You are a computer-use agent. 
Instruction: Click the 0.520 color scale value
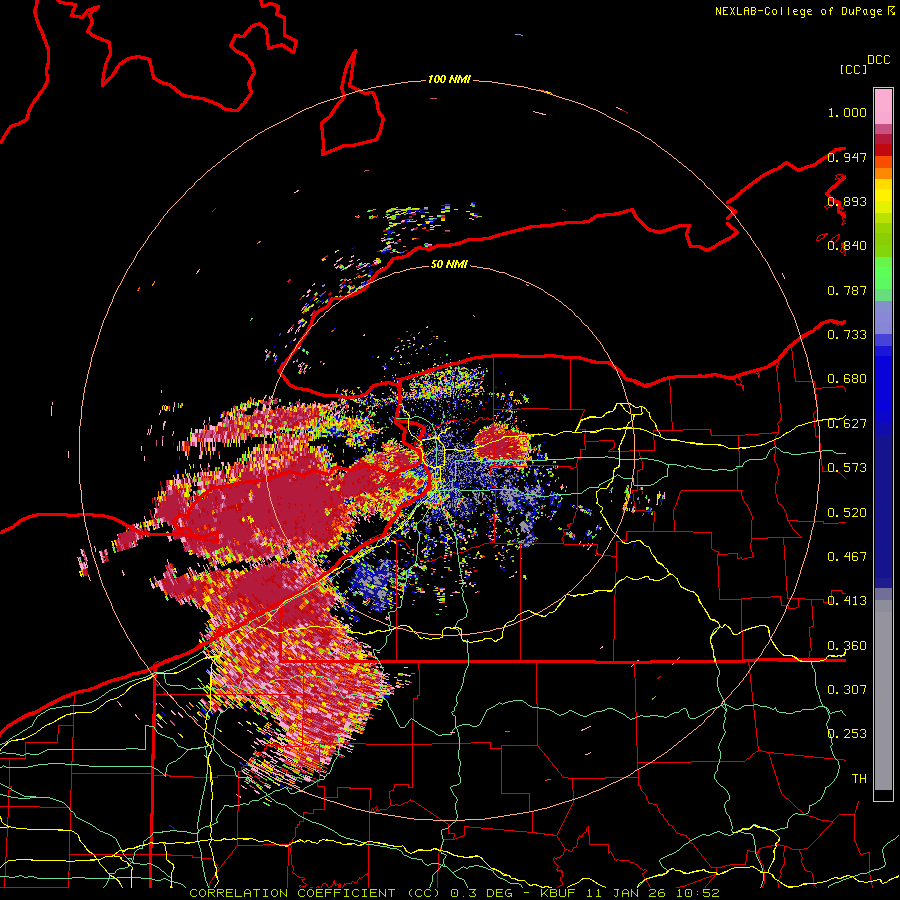click(x=847, y=513)
